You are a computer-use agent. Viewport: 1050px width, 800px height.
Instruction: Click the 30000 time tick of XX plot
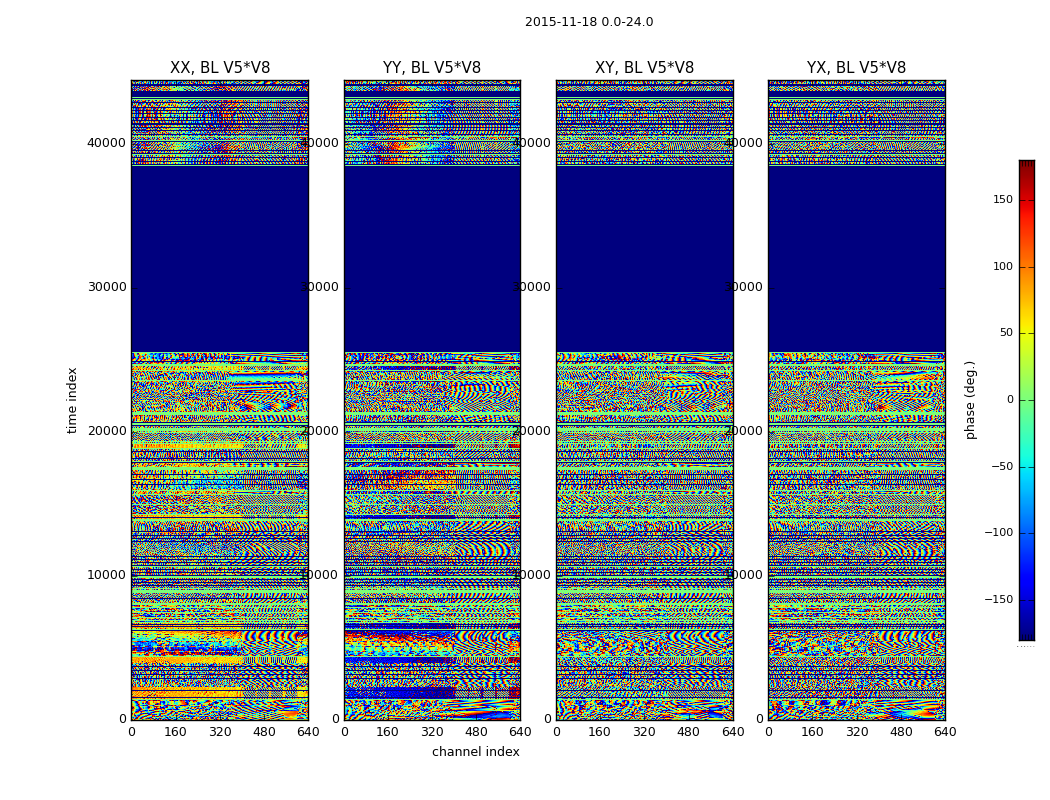[x=106, y=287]
